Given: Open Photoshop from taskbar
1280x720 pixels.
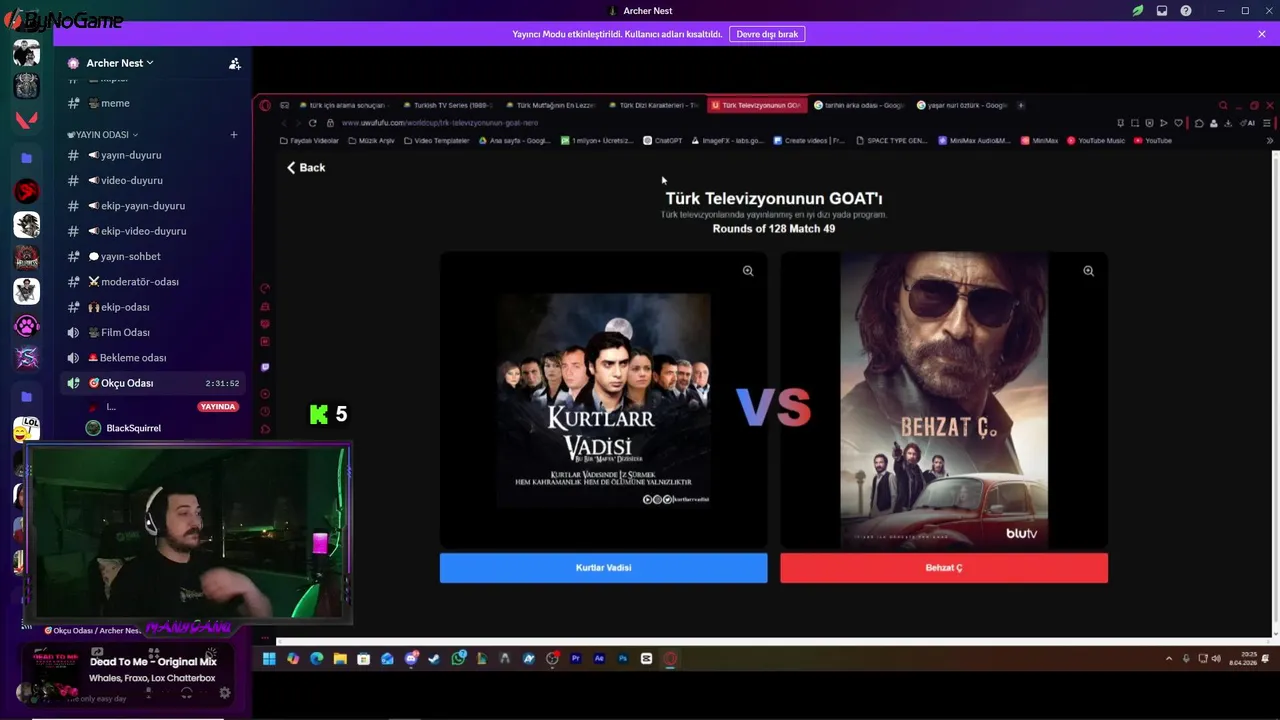Looking at the screenshot, I should 623,659.
